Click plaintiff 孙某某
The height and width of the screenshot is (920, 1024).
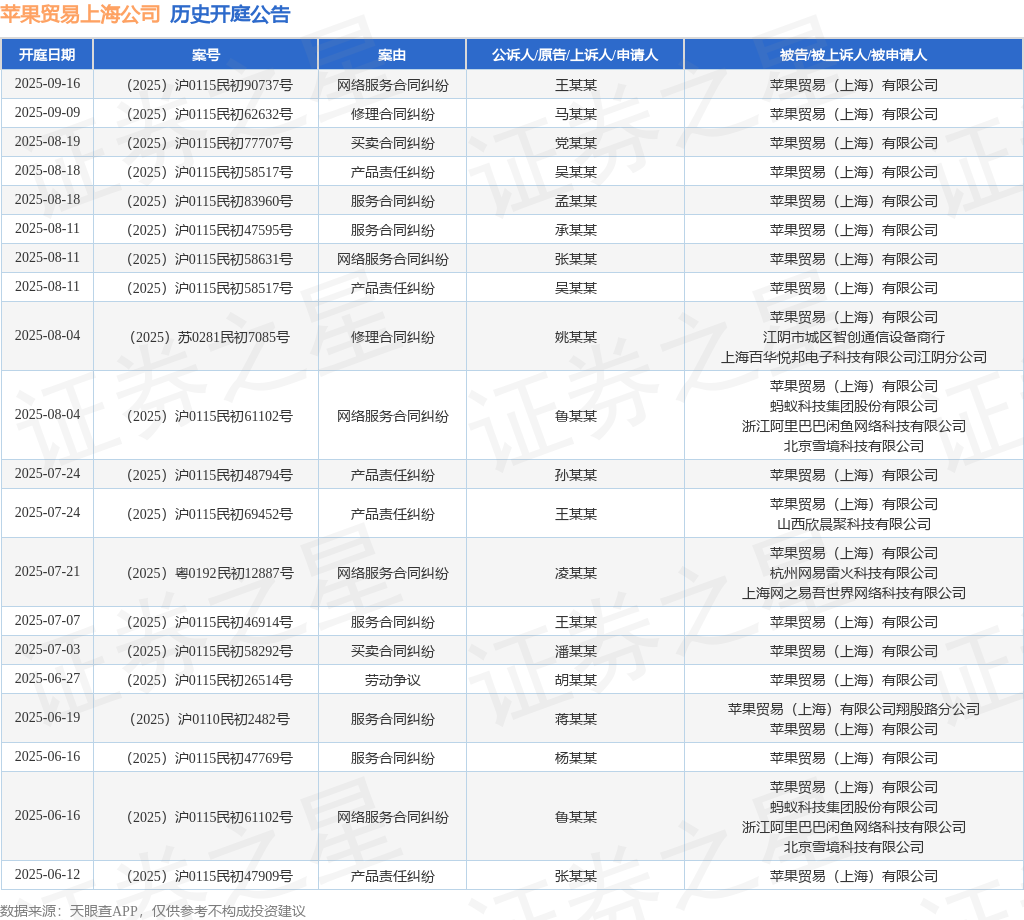click(575, 475)
